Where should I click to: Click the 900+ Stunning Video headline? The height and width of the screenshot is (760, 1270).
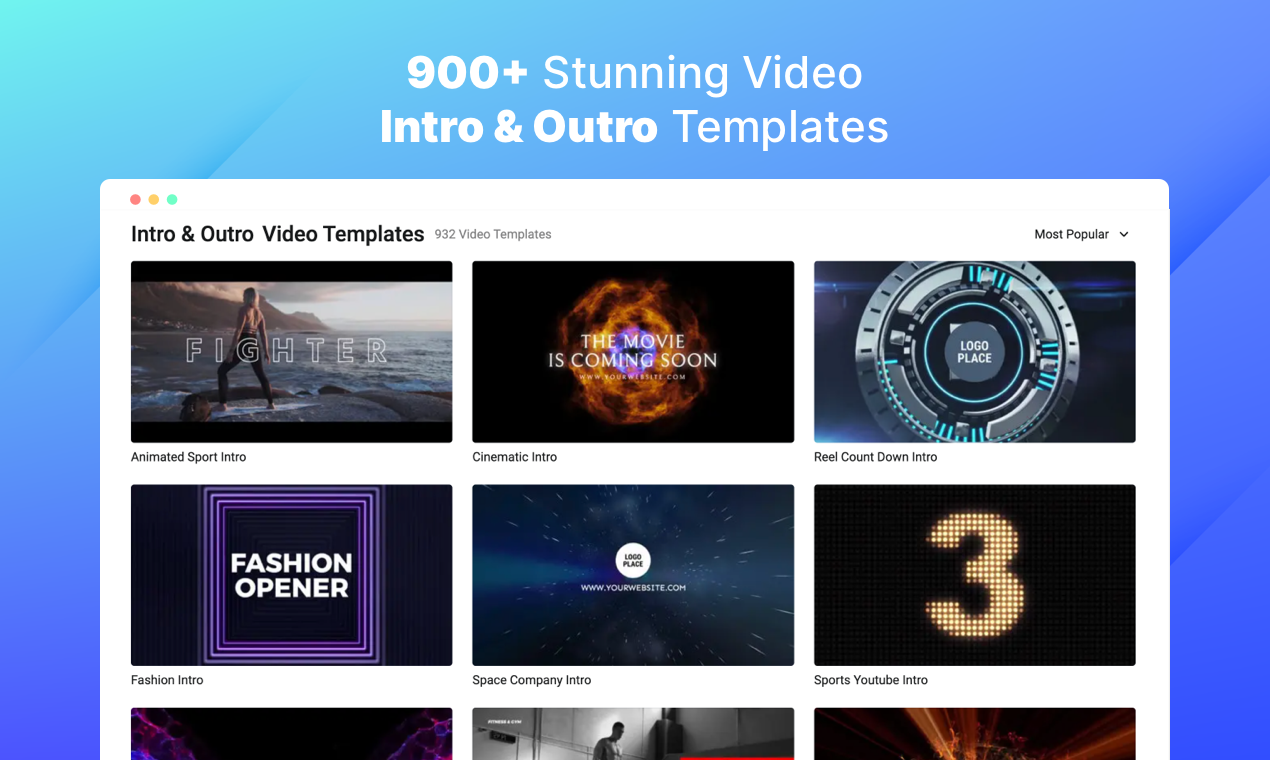[x=634, y=73]
